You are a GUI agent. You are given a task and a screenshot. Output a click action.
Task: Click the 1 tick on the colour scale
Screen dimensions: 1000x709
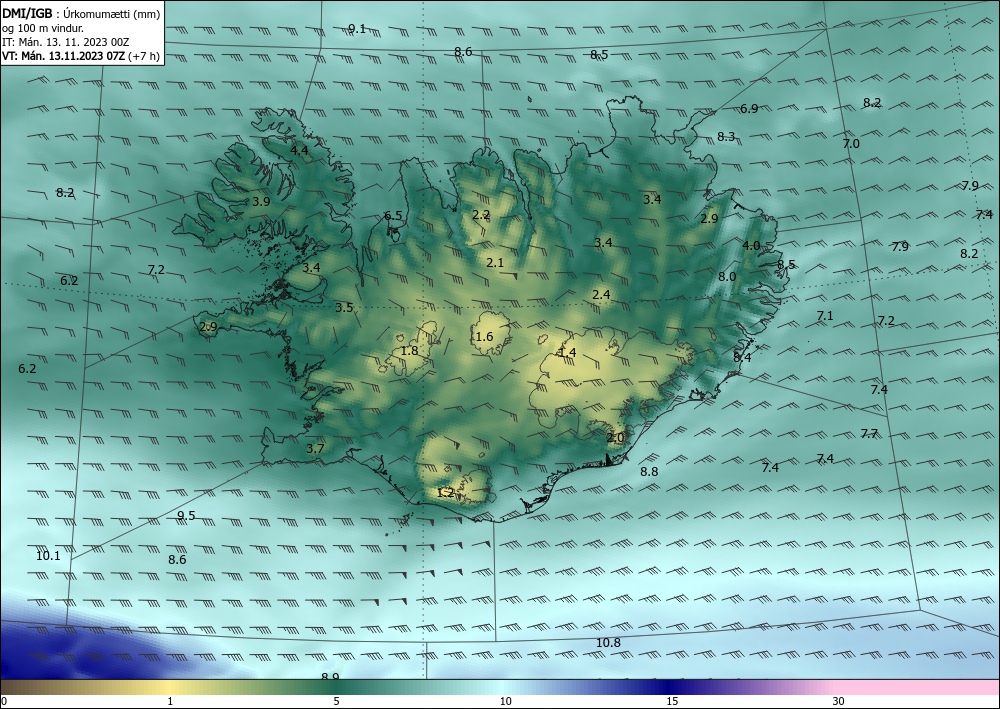(x=170, y=701)
